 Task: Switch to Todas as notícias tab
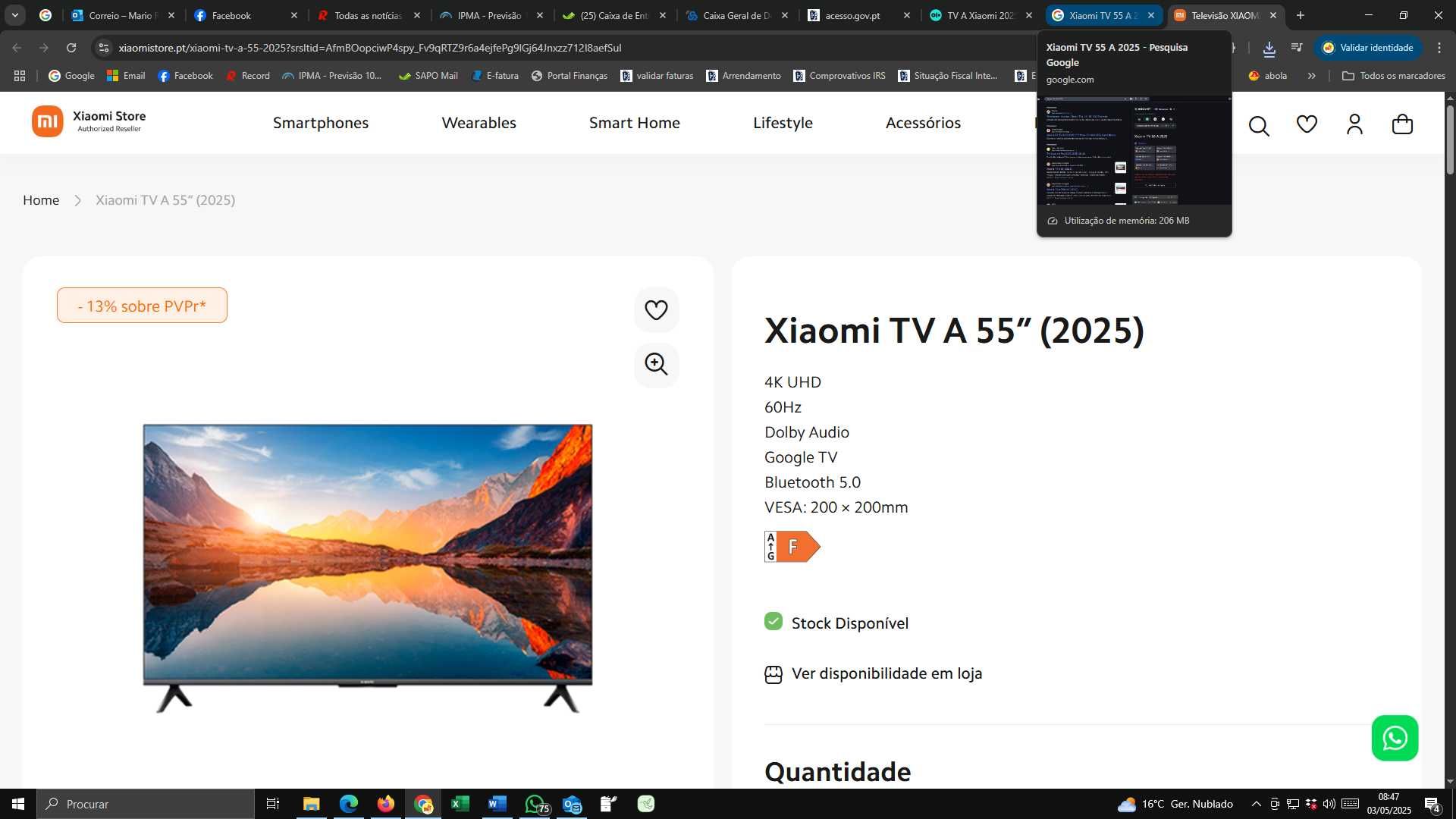[x=368, y=15]
